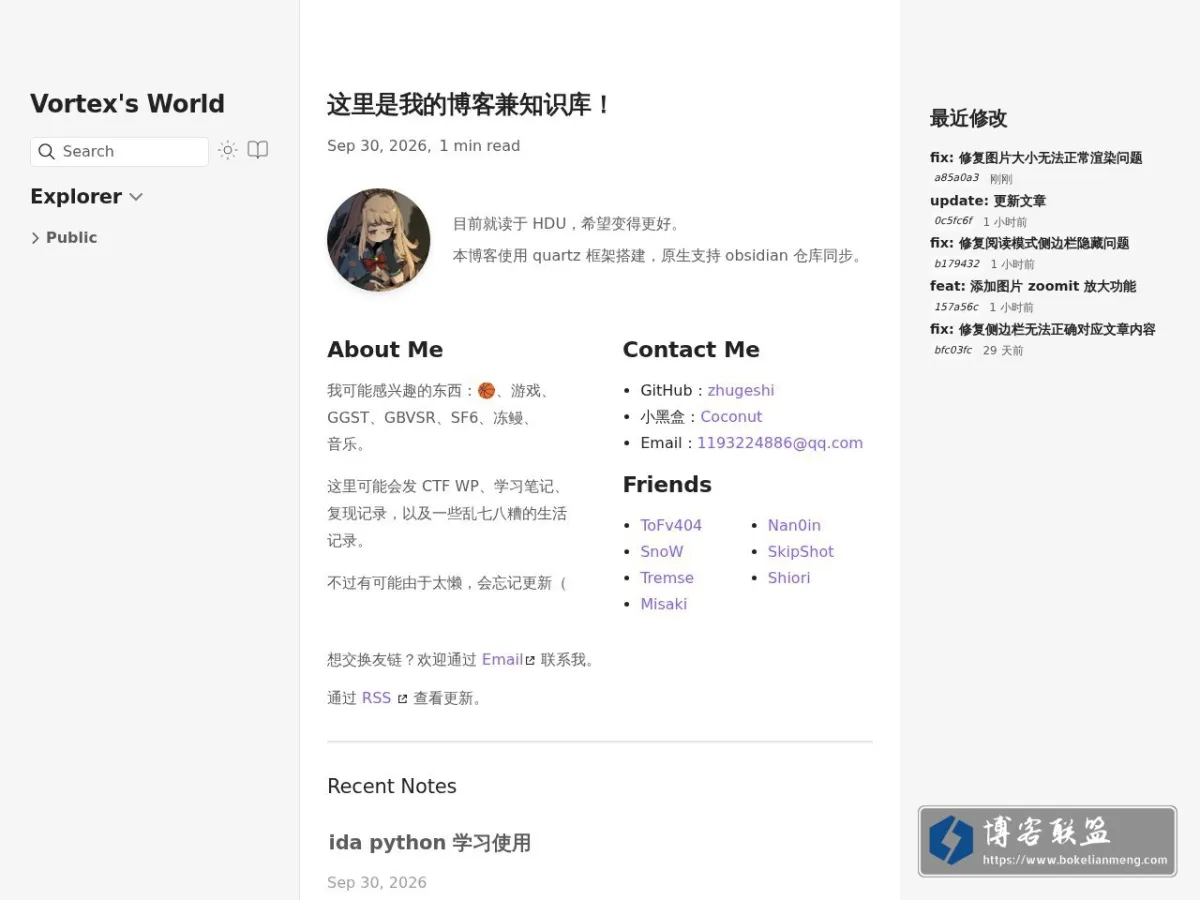Viewport: 1200px width, 900px height.
Task: Visit friend Shiori's site
Action: tap(789, 577)
